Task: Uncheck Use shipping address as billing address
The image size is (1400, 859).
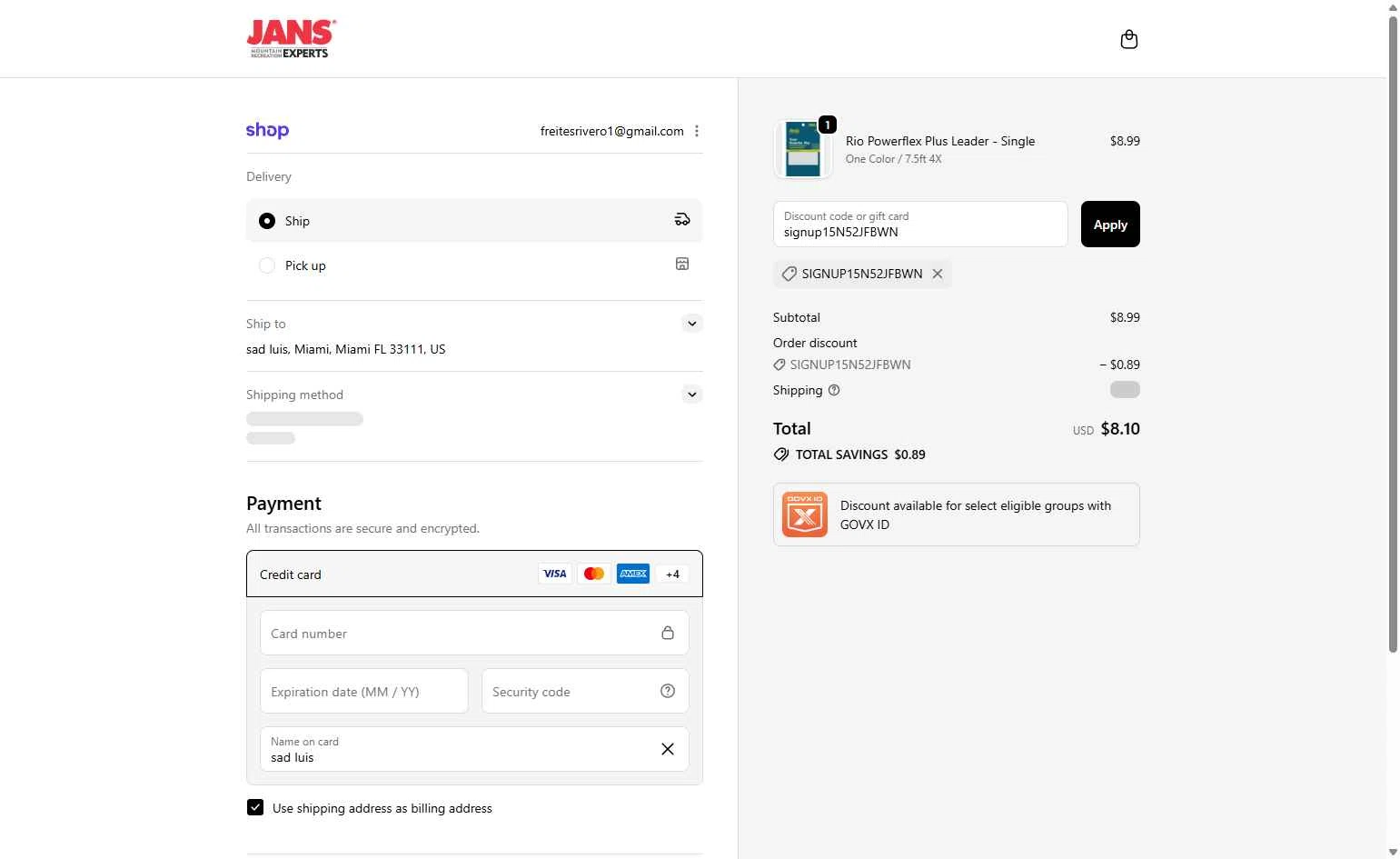Action: (255, 807)
